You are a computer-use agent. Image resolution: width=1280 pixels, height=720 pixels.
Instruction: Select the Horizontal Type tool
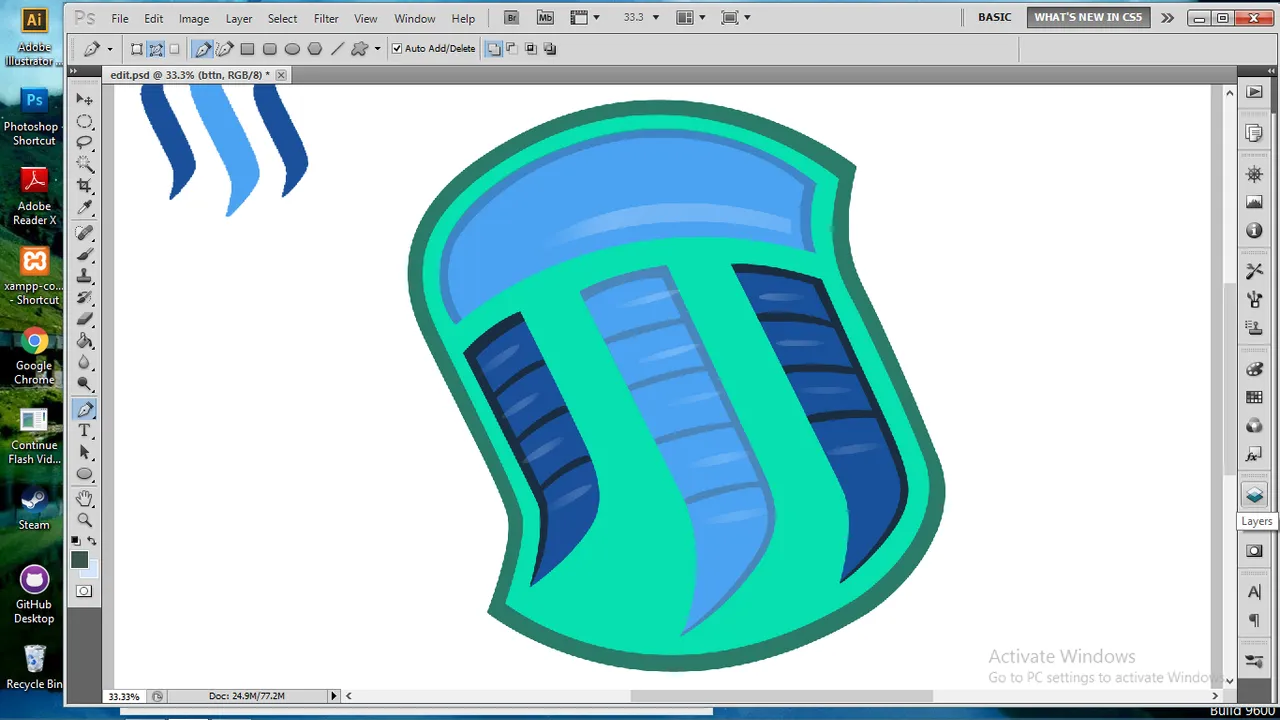[x=85, y=431]
